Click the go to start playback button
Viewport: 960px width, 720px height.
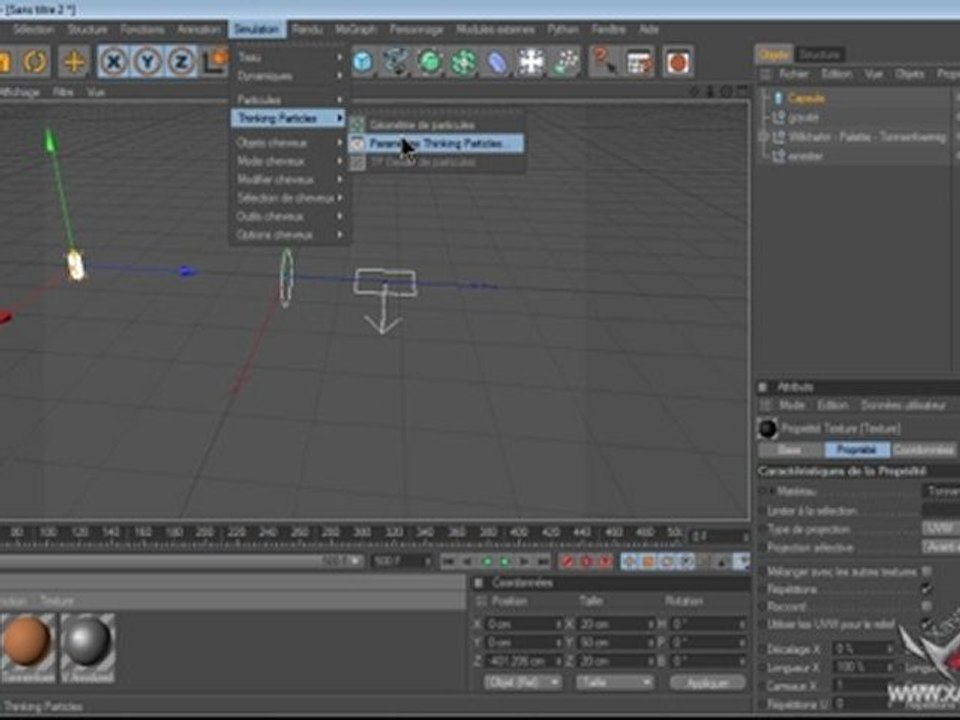pyautogui.click(x=448, y=561)
